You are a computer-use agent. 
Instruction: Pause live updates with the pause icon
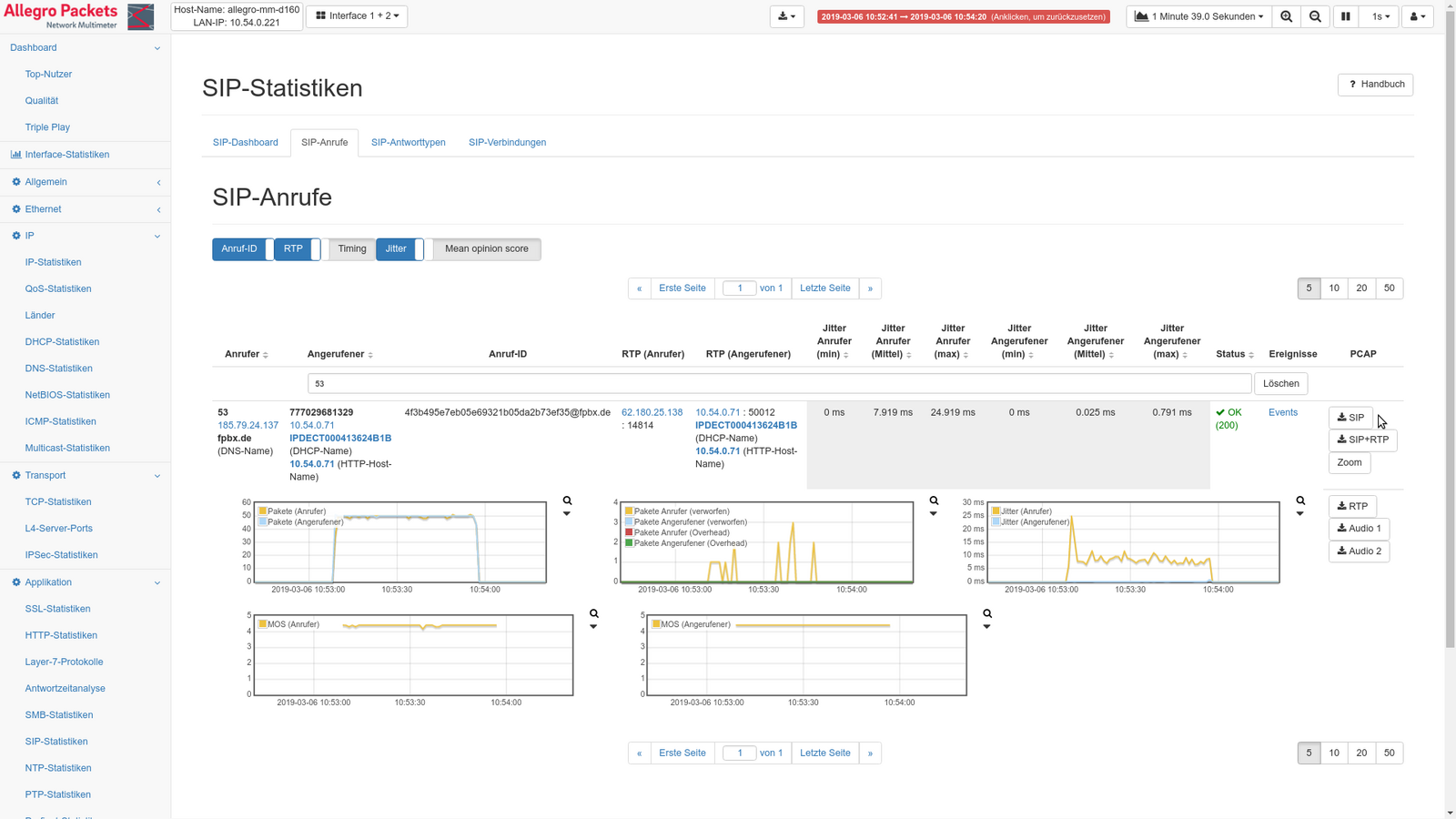pyautogui.click(x=1345, y=16)
